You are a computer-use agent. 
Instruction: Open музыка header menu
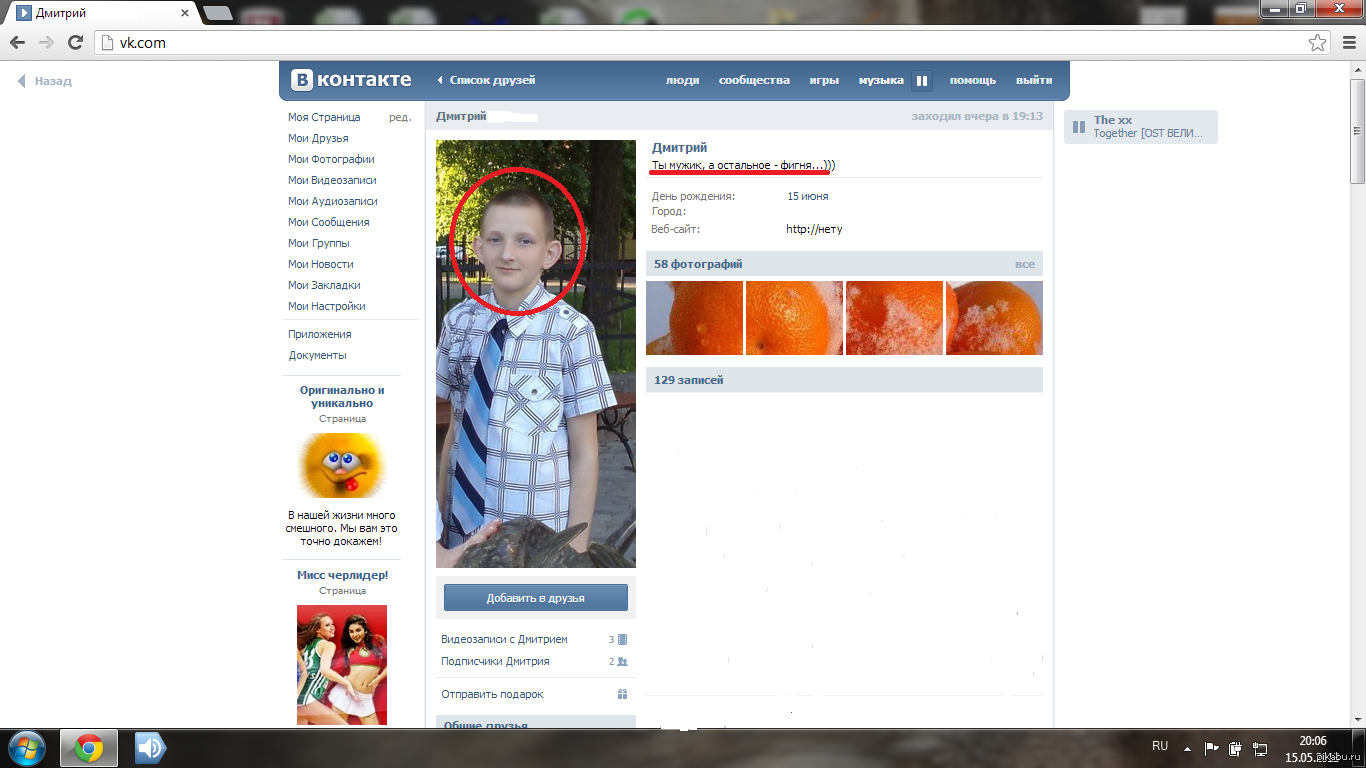881,80
